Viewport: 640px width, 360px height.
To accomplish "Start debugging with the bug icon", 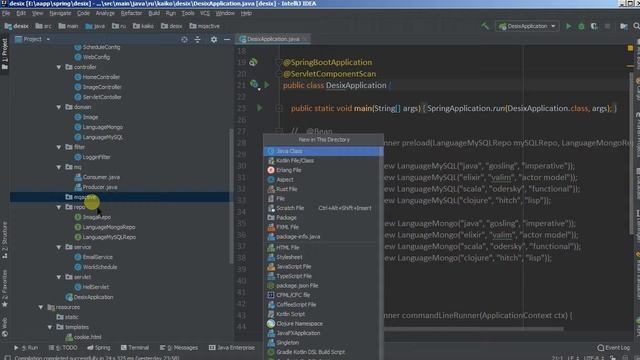I will click(581, 26).
